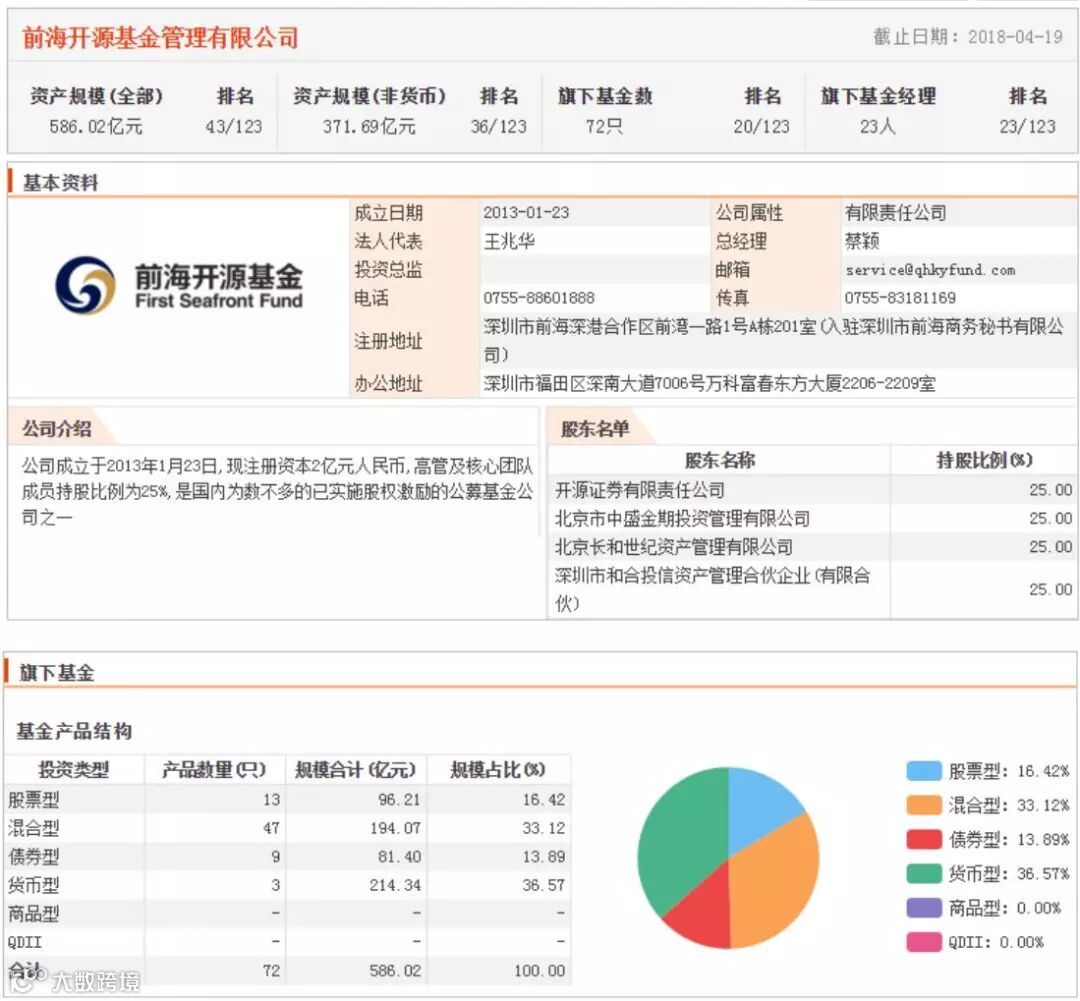Click the 36/123 ranking value
Image resolution: width=1080 pixels, height=1001 pixels.
coord(499,127)
